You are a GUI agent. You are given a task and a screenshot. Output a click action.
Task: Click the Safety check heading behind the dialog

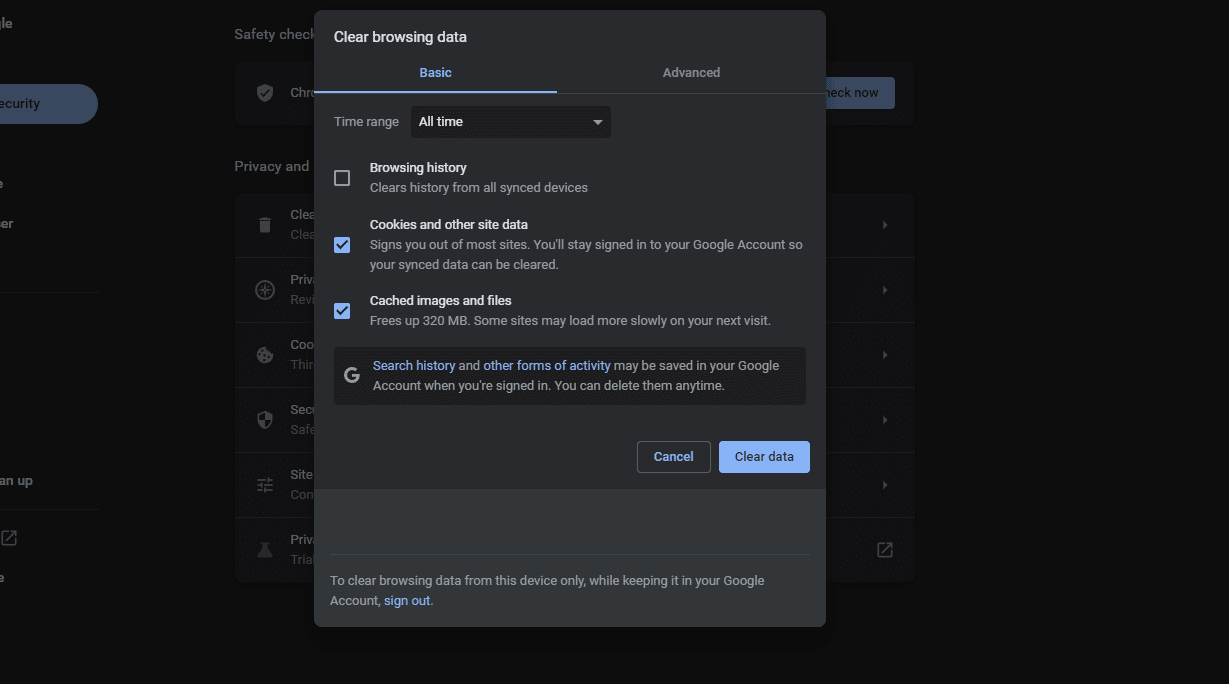tap(275, 35)
